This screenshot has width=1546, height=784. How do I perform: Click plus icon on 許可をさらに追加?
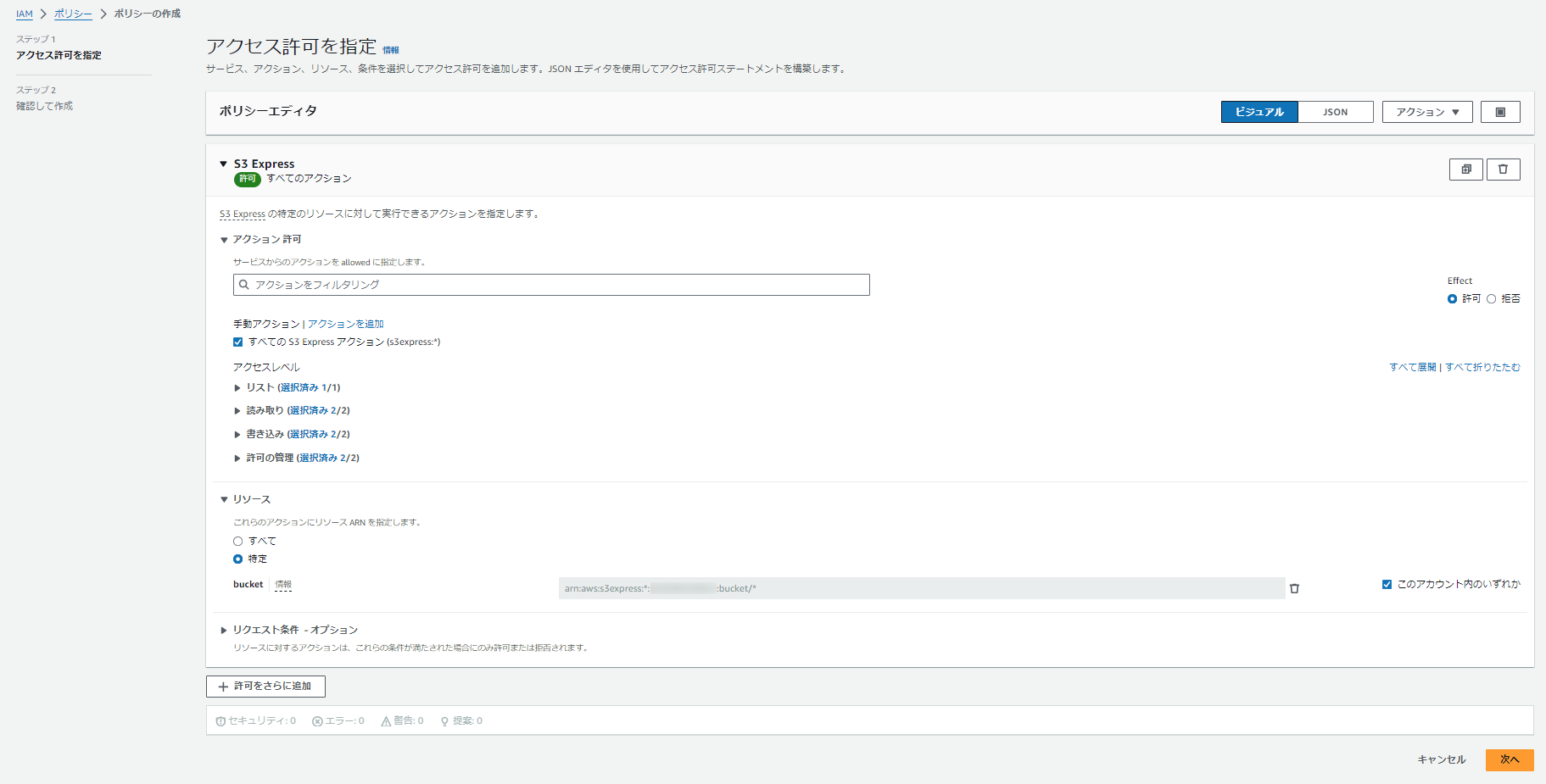(223, 687)
